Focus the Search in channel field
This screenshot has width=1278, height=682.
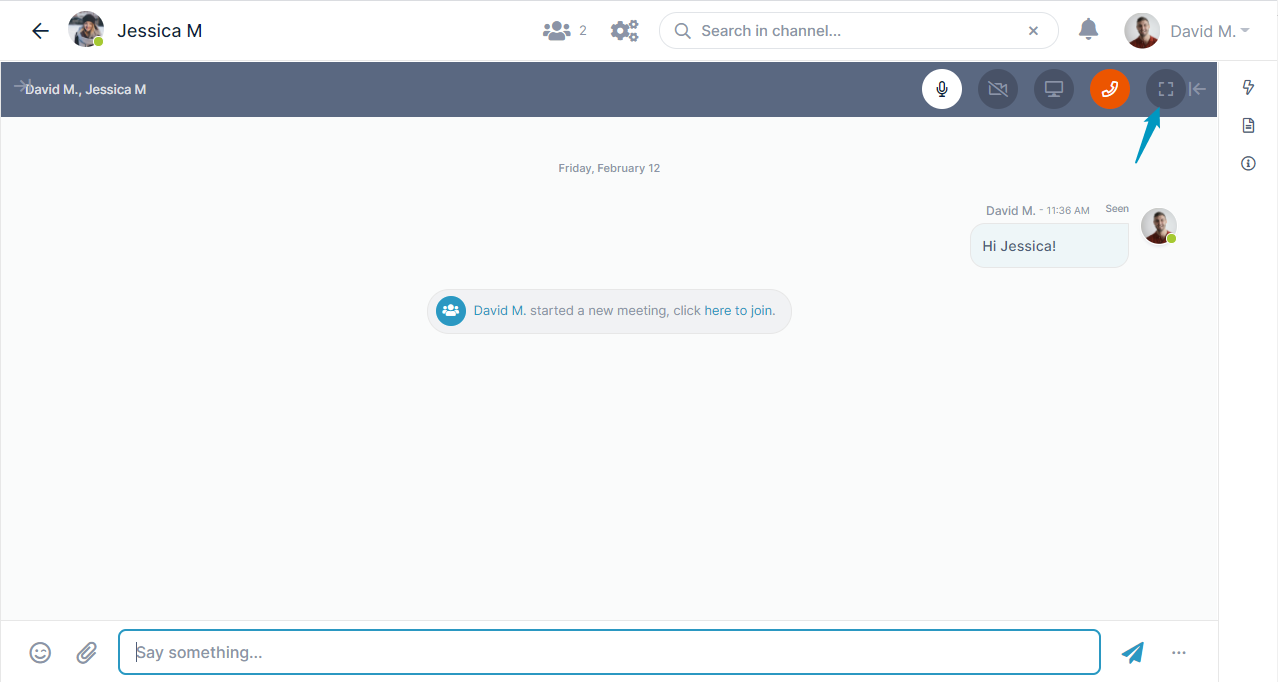(858, 31)
